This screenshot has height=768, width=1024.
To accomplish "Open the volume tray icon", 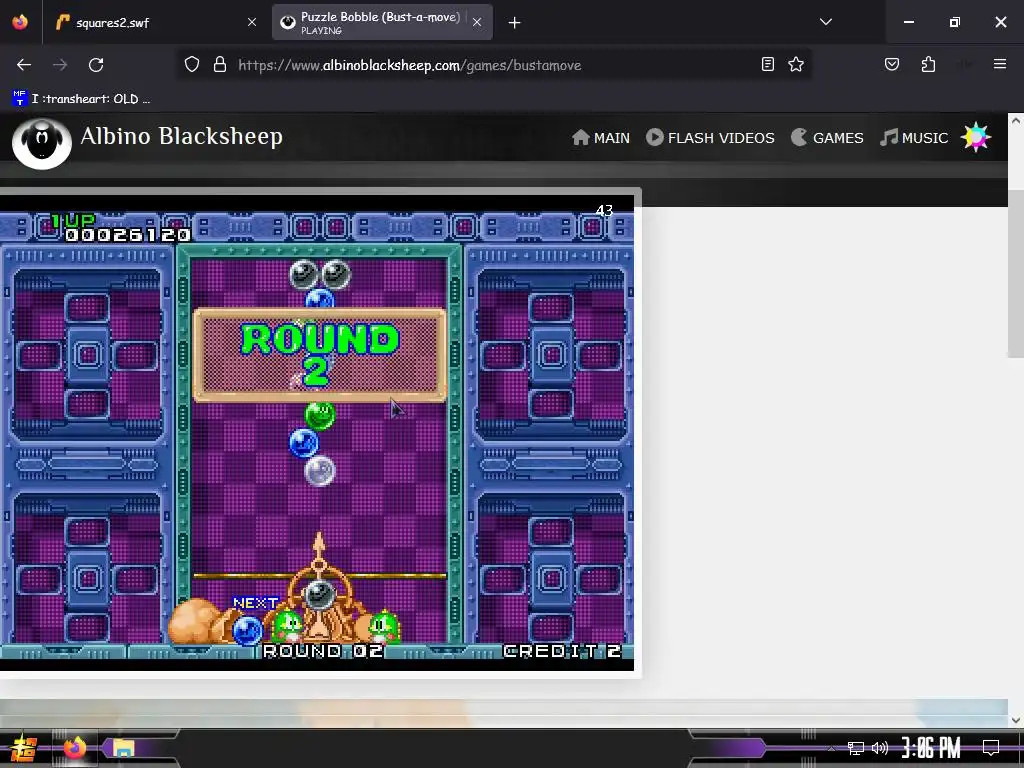I will 880,748.
